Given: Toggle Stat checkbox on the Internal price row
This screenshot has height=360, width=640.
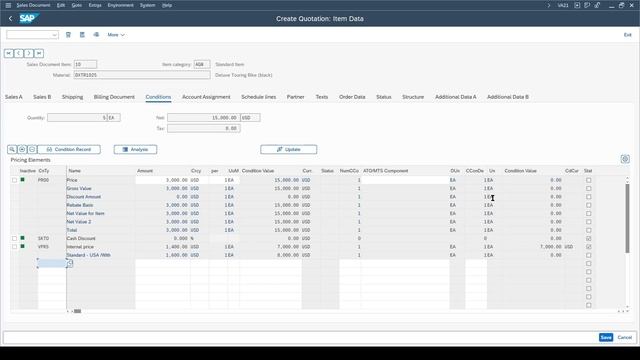Looking at the screenshot, I should tap(589, 247).
